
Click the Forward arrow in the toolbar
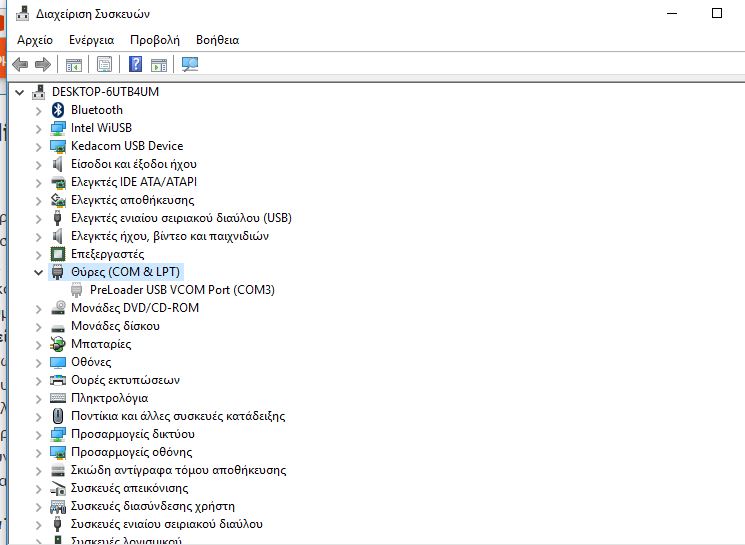point(43,65)
